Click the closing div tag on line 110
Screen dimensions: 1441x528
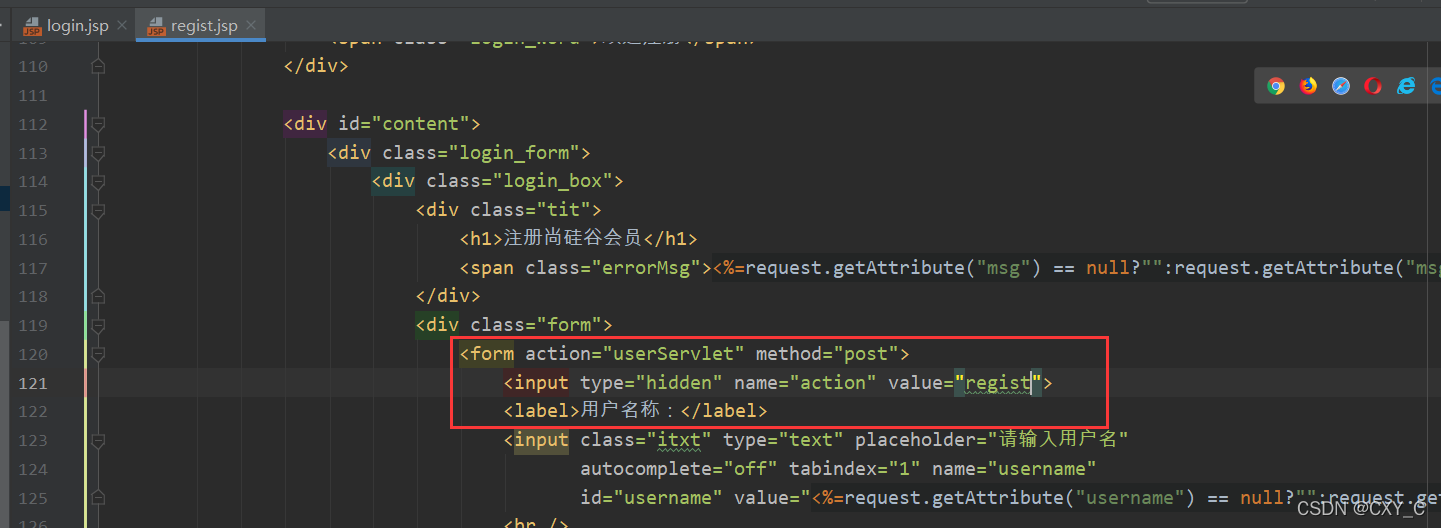[316, 66]
